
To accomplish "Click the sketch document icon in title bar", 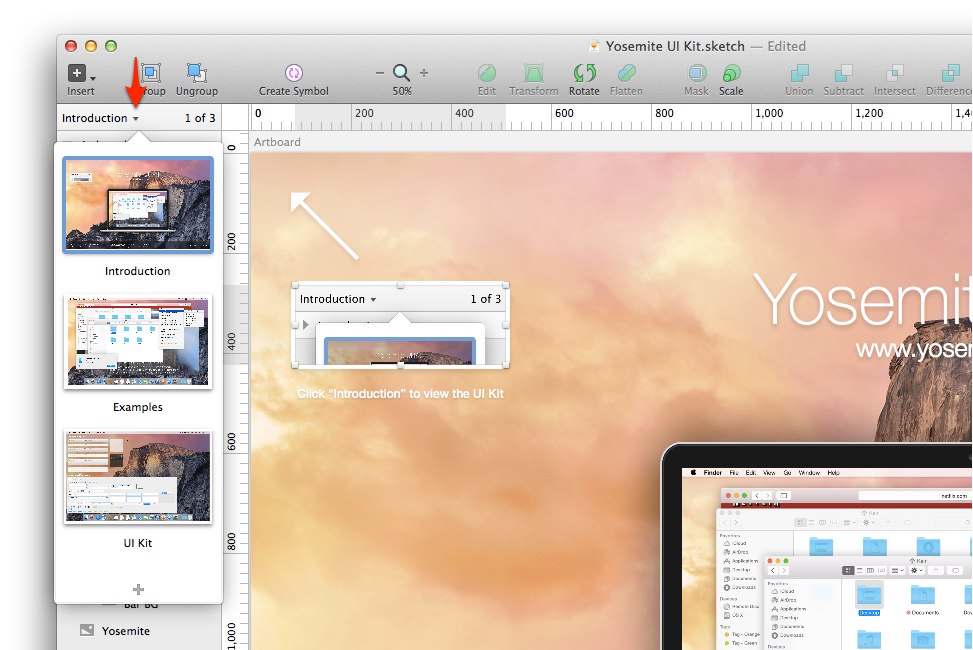I will point(594,46).
